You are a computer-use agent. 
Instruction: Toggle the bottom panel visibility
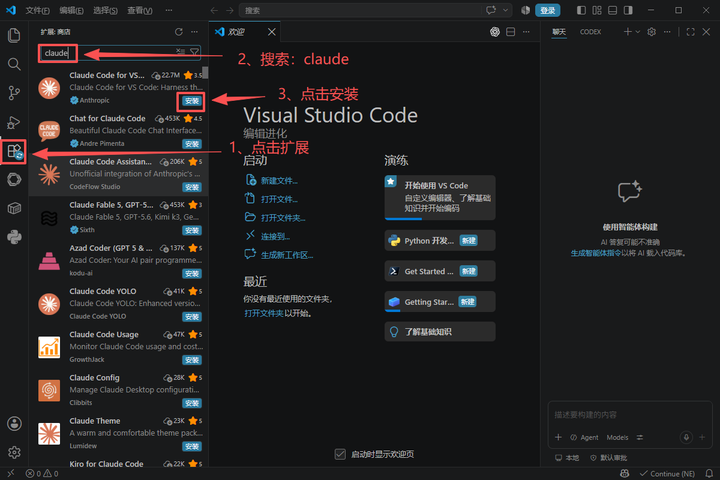(x=613, y=10)
